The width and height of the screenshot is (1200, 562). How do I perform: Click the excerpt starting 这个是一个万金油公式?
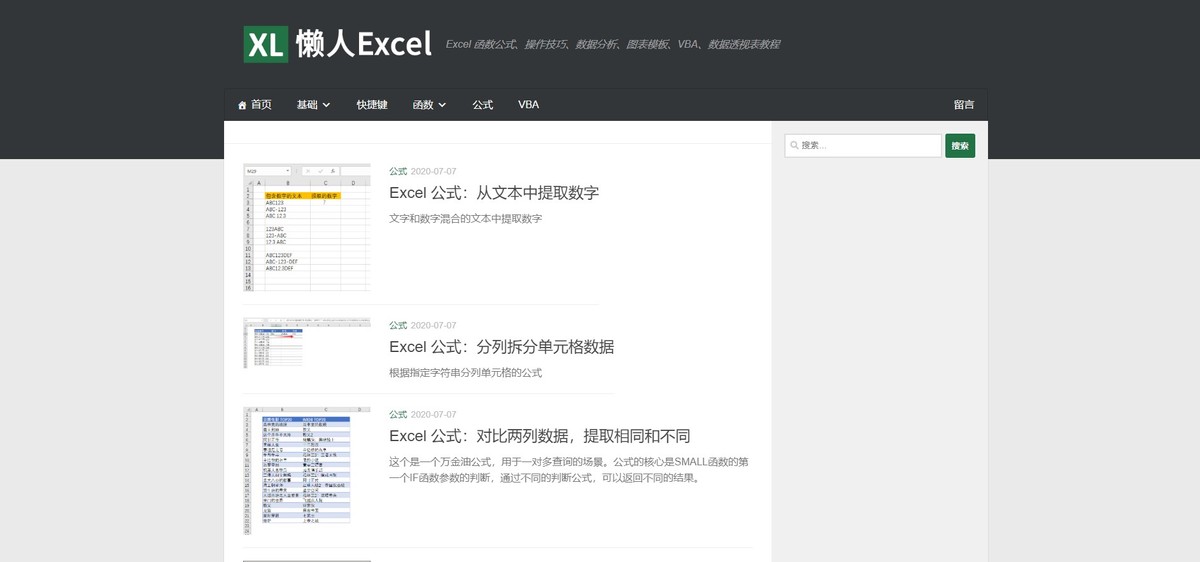pos(568,470)
